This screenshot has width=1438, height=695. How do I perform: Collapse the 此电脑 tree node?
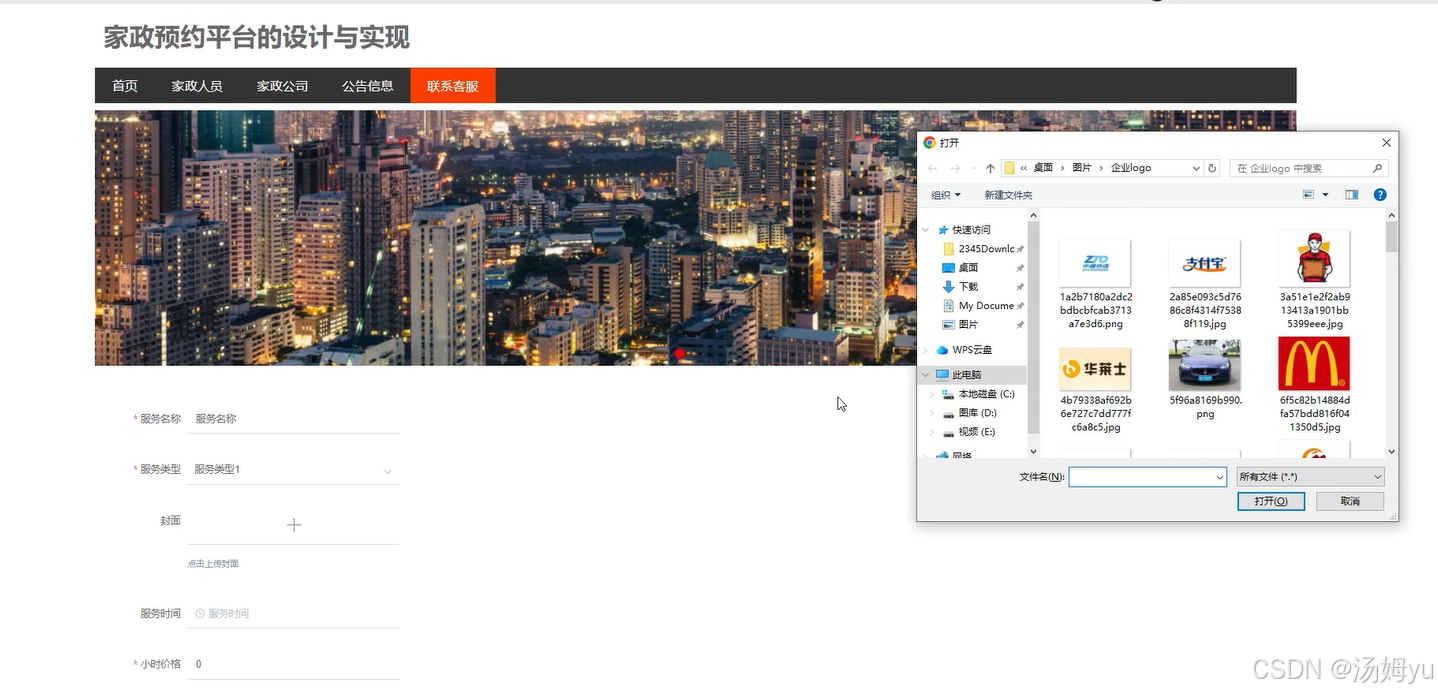pyautogui.click(x=926, y=375)
